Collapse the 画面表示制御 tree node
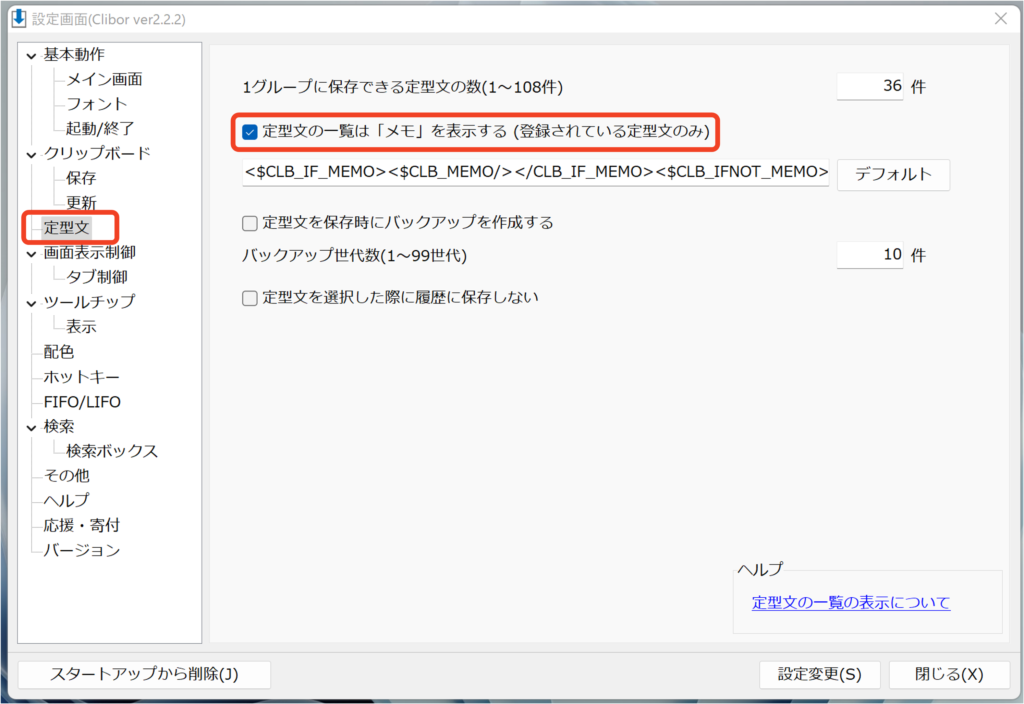 coord(31,253)
